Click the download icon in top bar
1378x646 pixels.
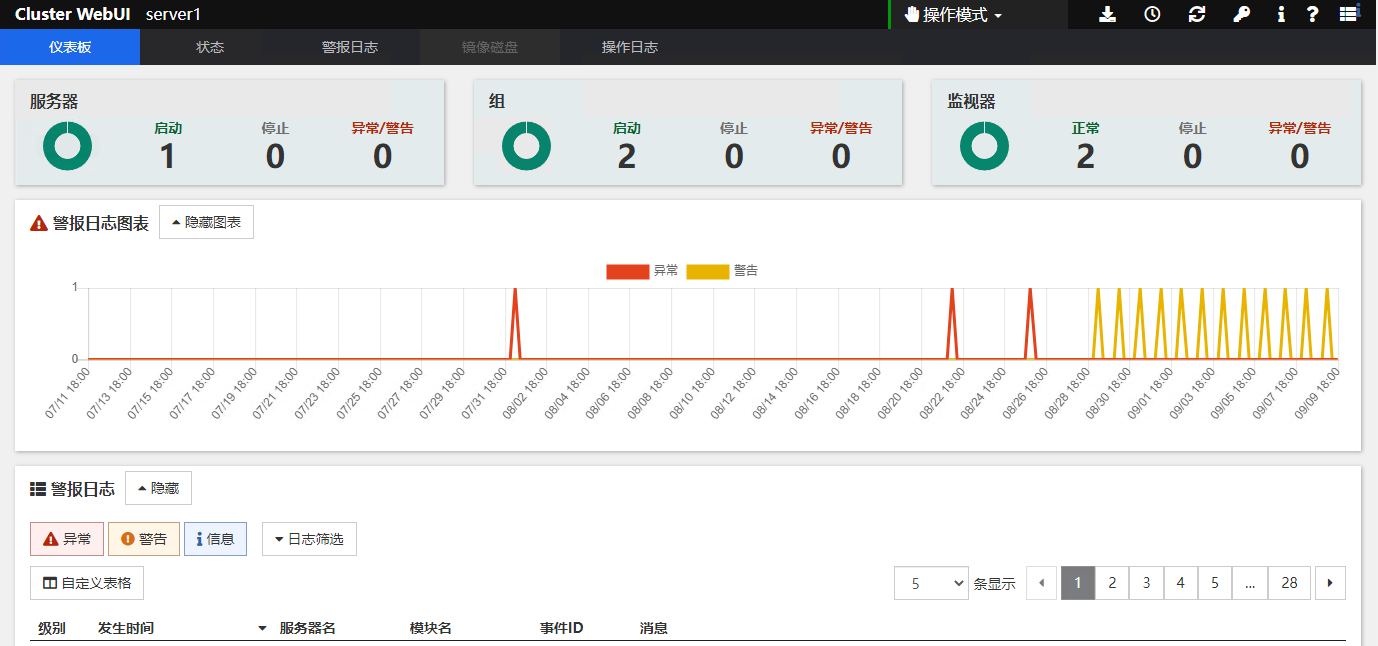[1107, 14]
